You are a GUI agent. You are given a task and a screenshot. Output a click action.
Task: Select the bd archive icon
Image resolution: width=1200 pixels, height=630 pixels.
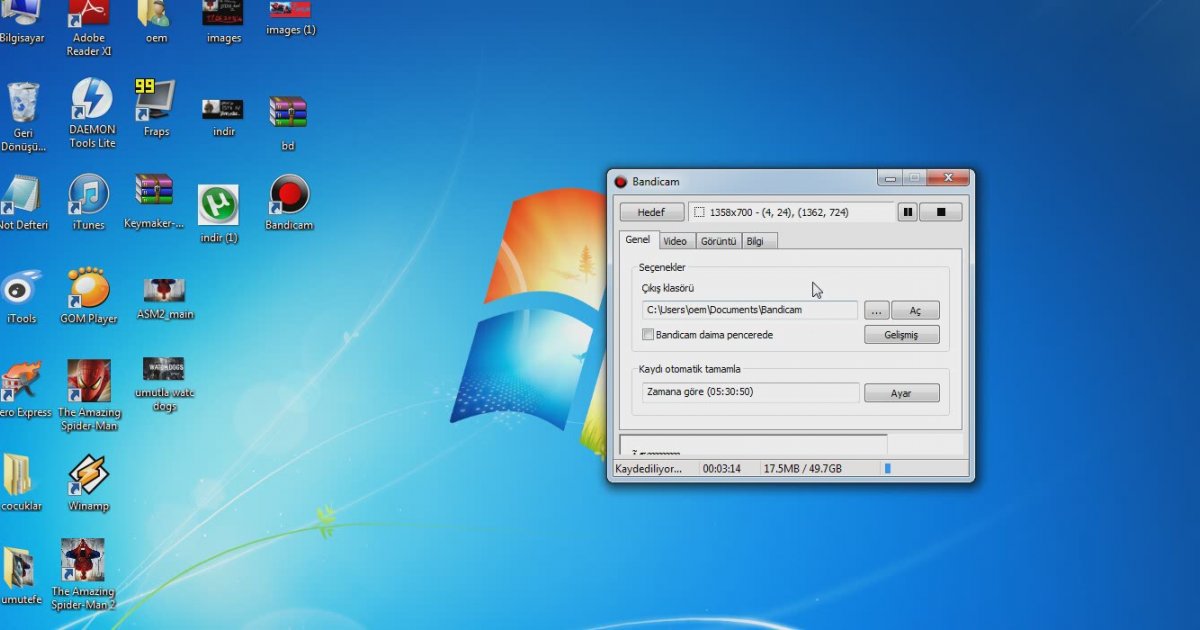tap(288, 123)
